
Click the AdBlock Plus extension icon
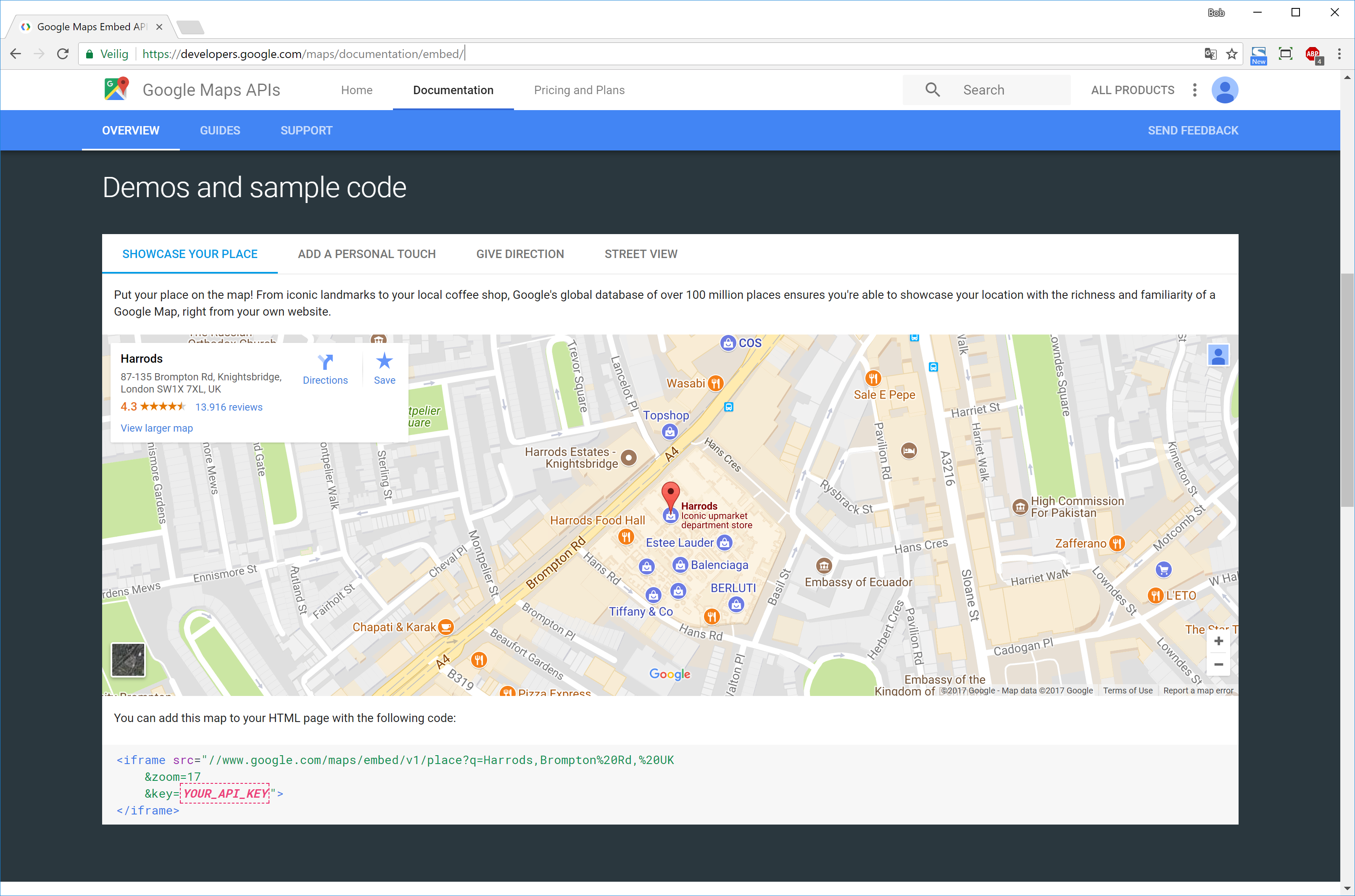pos(1313,54)
